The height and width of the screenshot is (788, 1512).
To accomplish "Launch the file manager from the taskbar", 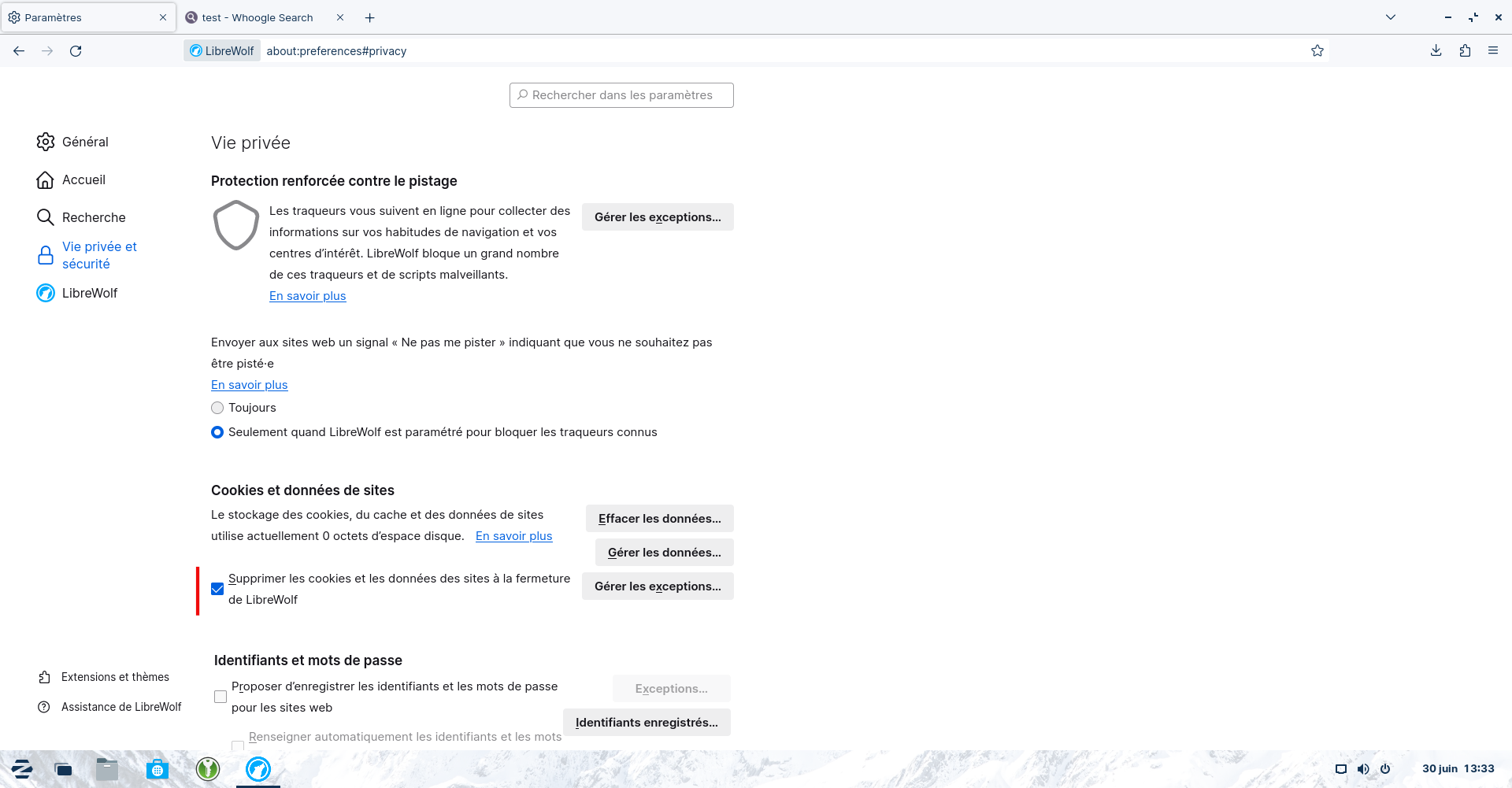I will [107, 769].
